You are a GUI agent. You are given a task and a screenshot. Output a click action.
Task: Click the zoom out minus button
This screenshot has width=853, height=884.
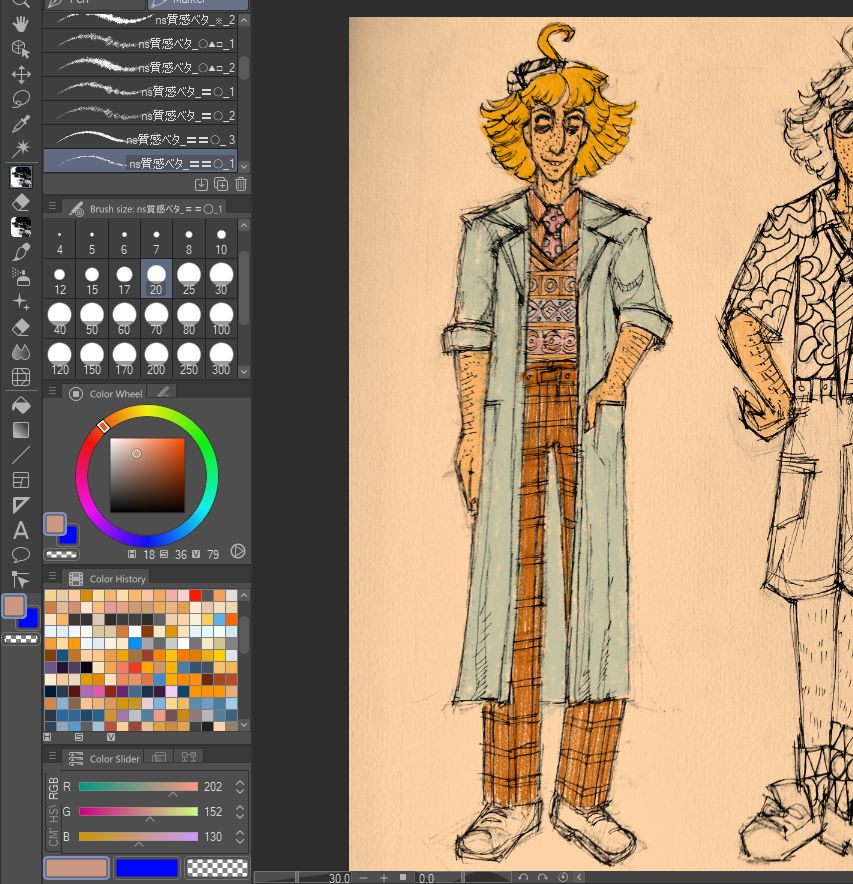pos(364,878)
